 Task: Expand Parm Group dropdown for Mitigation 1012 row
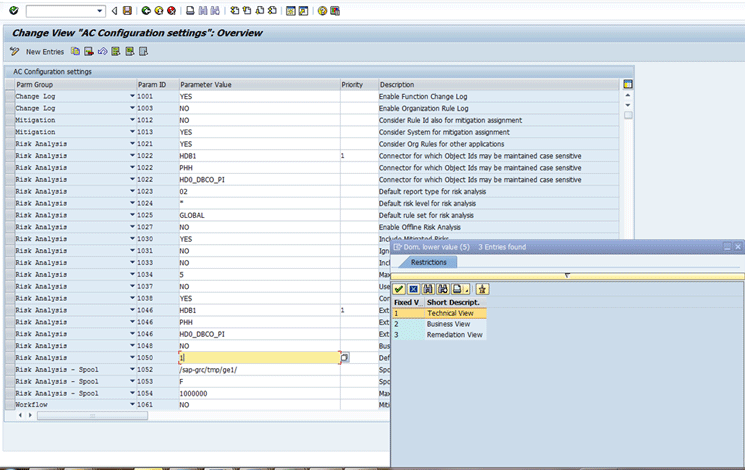tap(132, 120)
